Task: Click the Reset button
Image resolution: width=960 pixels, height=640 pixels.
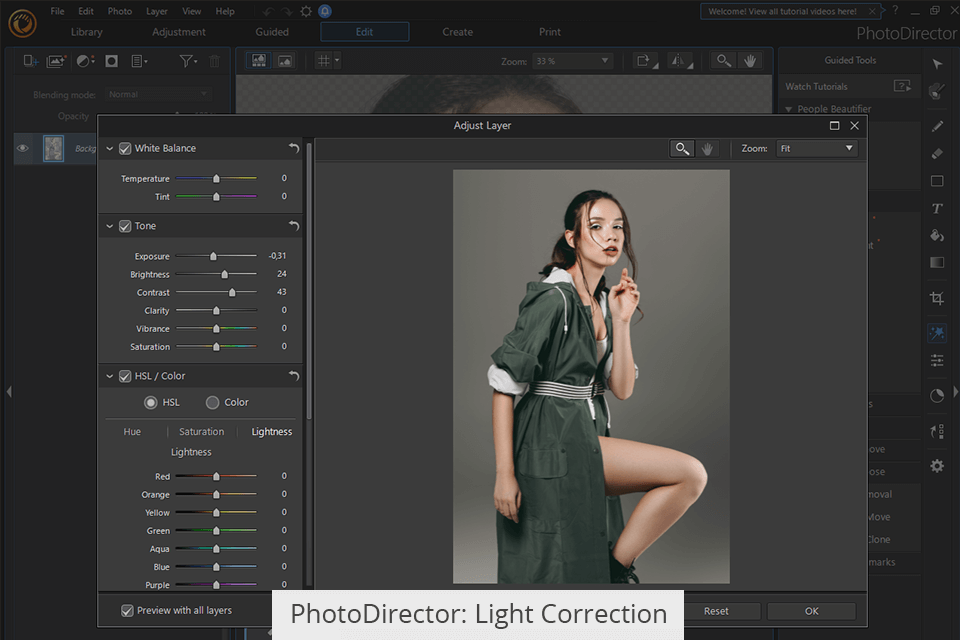Action: point(716,611)
